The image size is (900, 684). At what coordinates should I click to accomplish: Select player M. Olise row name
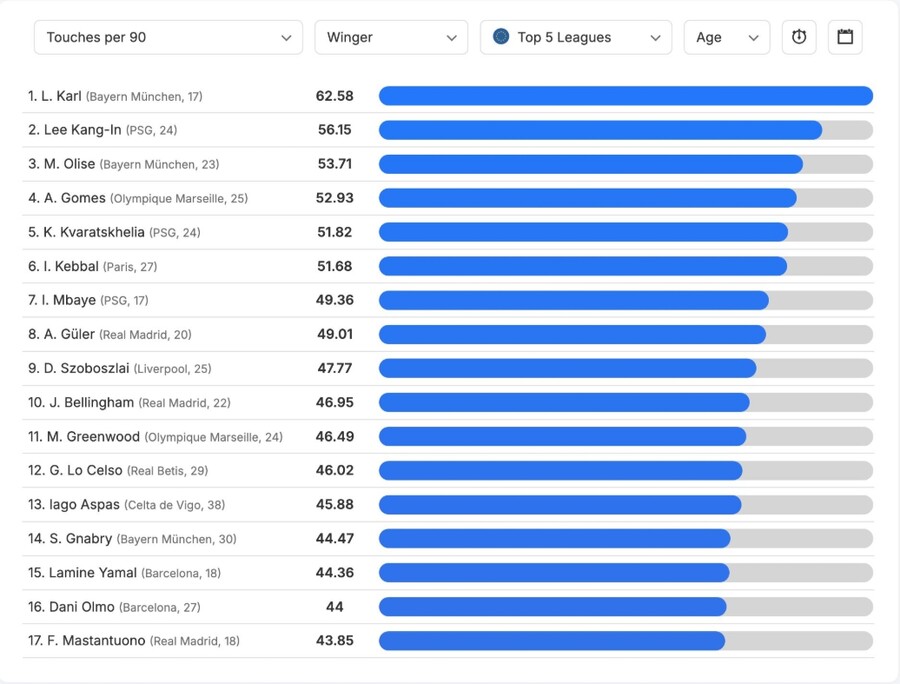click(x=69, y=164)
